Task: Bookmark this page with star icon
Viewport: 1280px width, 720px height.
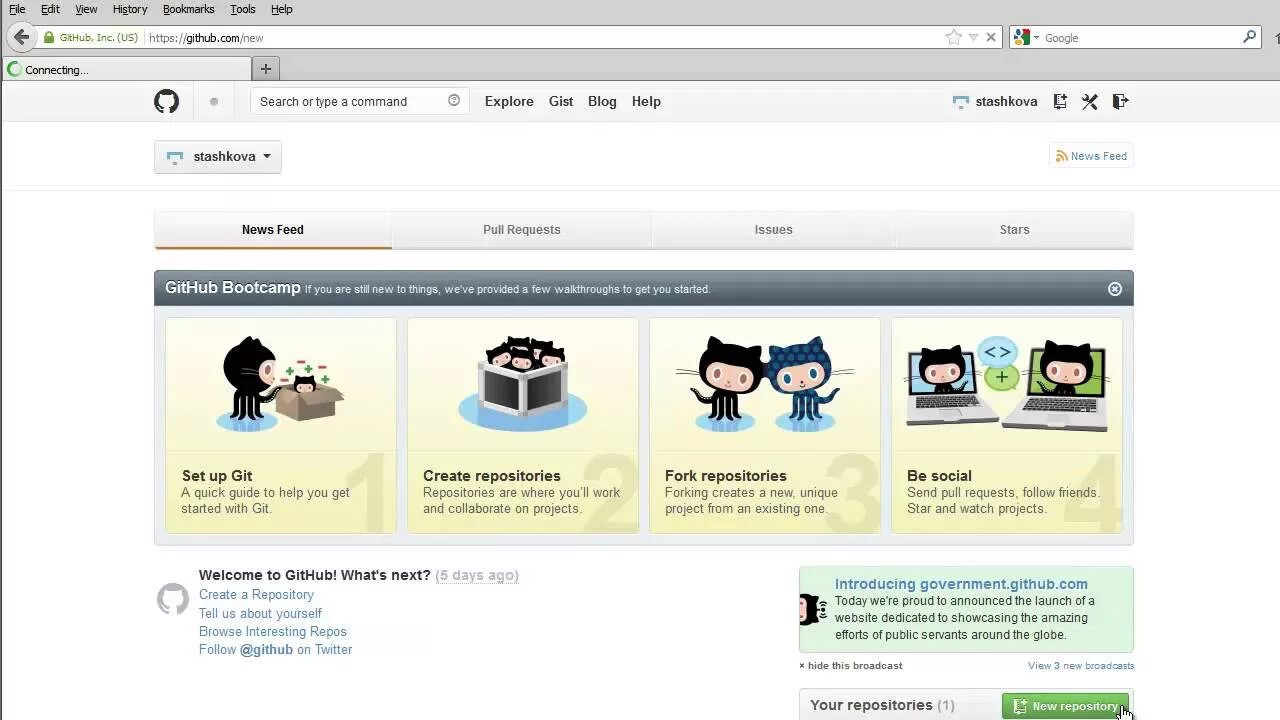Action: (953, 37)
